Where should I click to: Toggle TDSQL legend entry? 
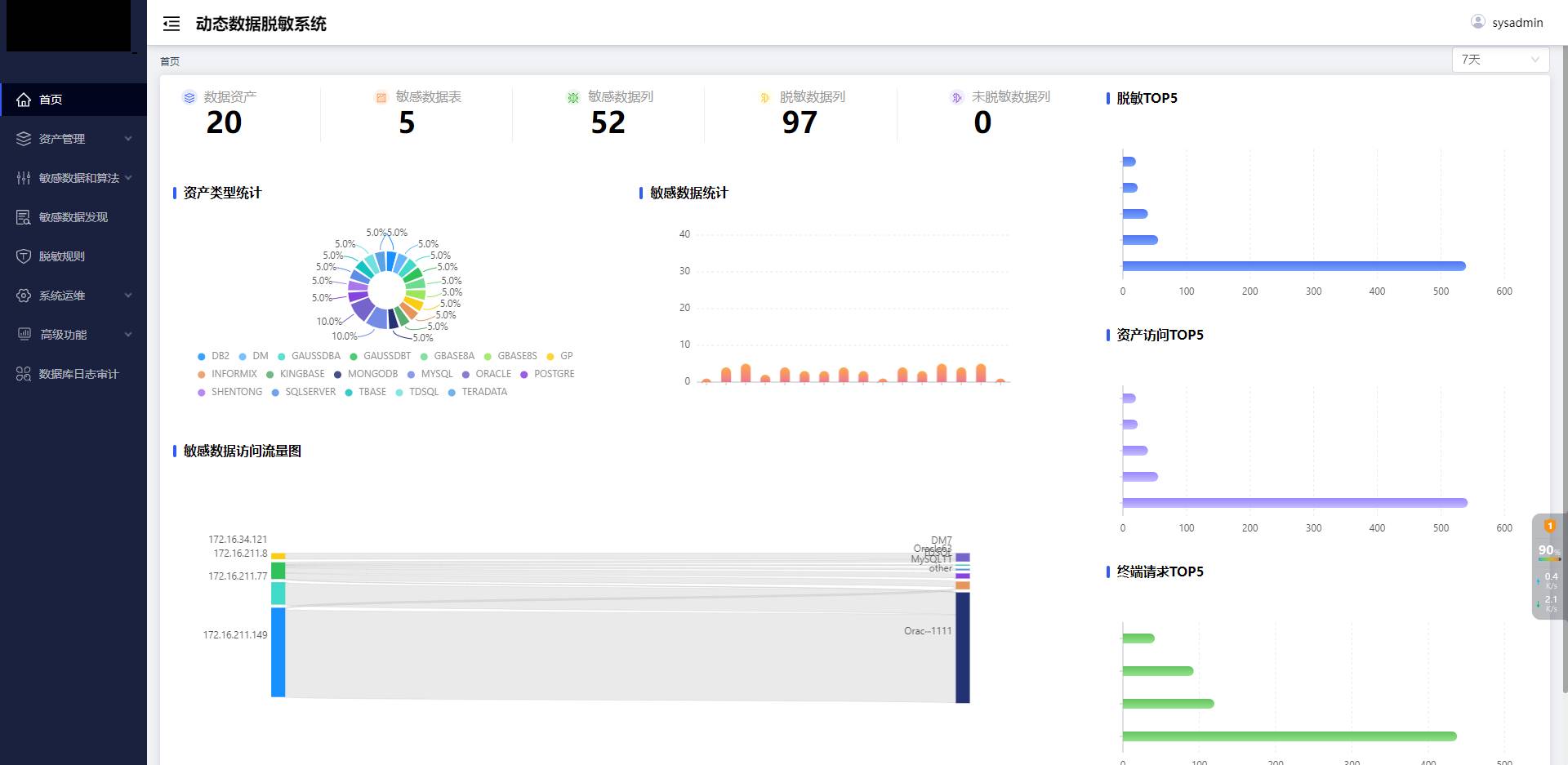(416, 392)
